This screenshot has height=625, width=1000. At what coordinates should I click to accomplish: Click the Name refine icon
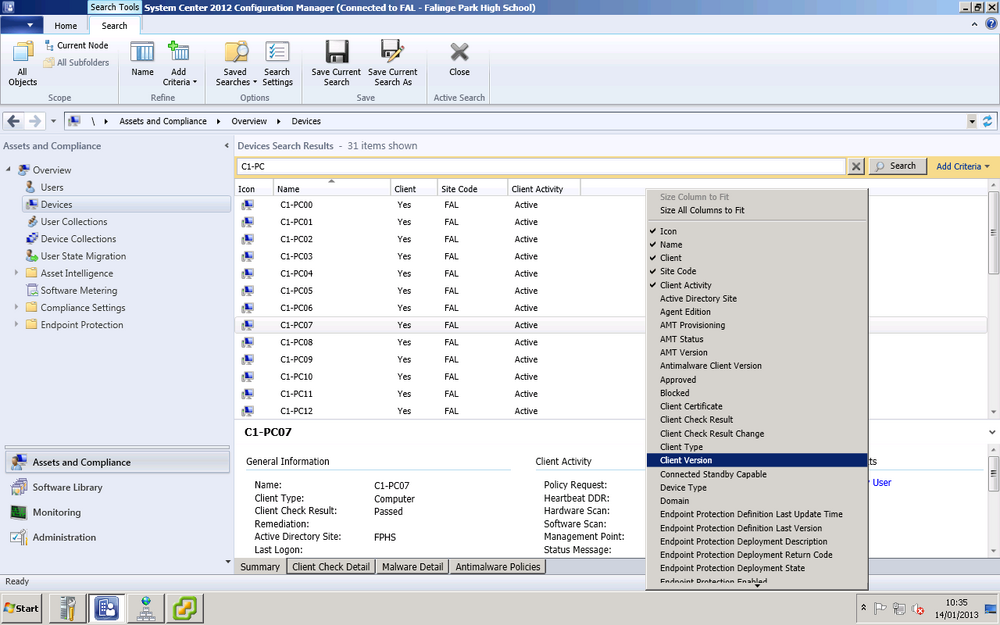click(x=142, y=59)
